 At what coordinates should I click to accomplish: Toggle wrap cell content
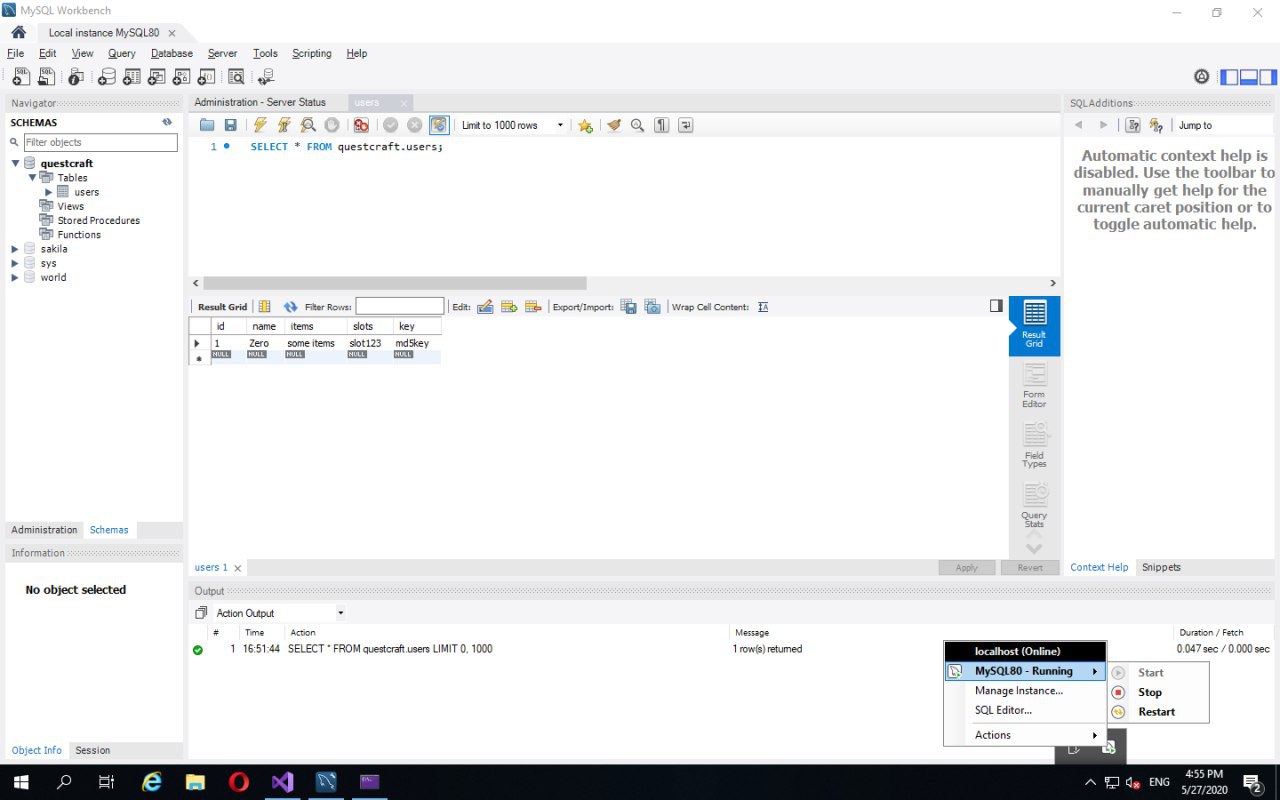(763, 307)
